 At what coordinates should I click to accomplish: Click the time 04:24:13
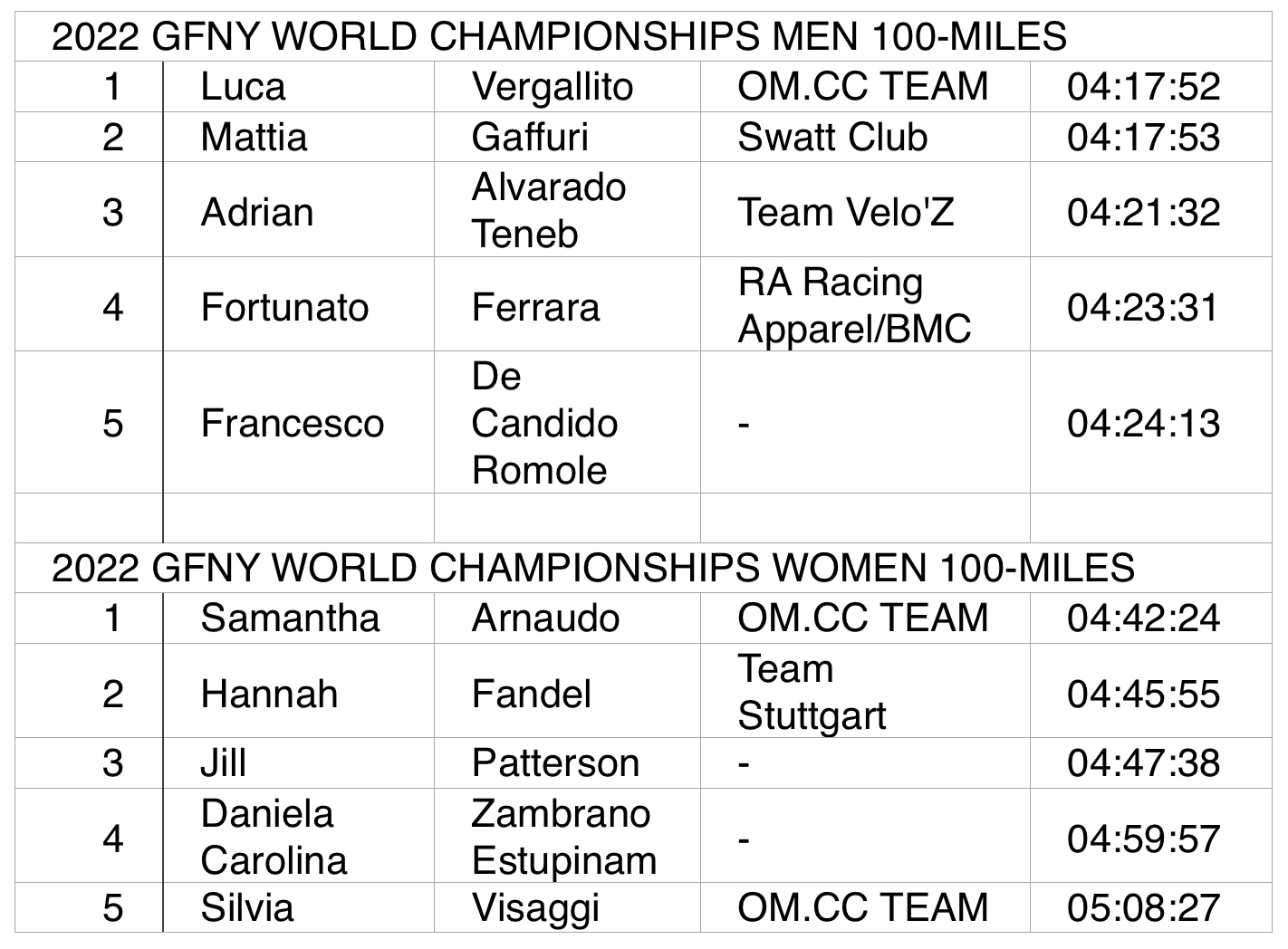tap(1143, 424)
